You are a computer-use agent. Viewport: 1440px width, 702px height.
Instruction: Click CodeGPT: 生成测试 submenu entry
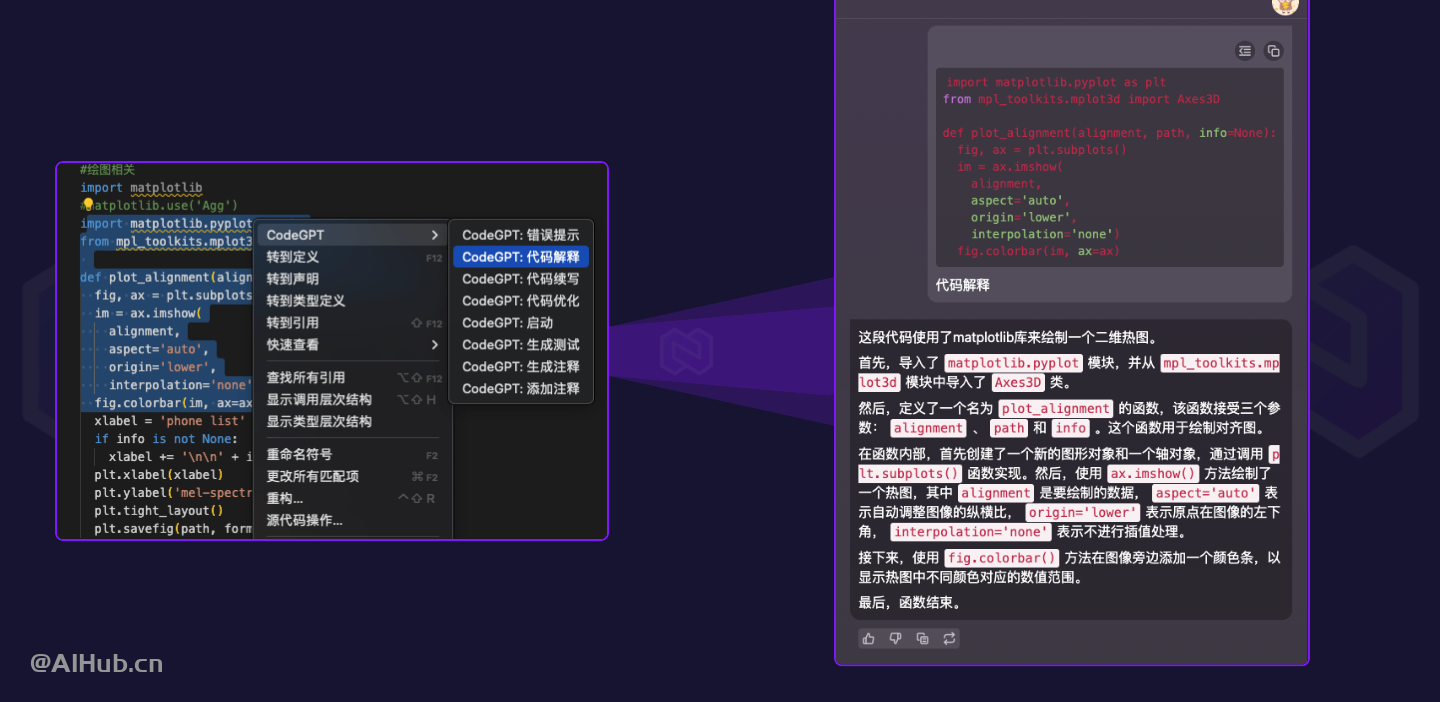(521, 345)
